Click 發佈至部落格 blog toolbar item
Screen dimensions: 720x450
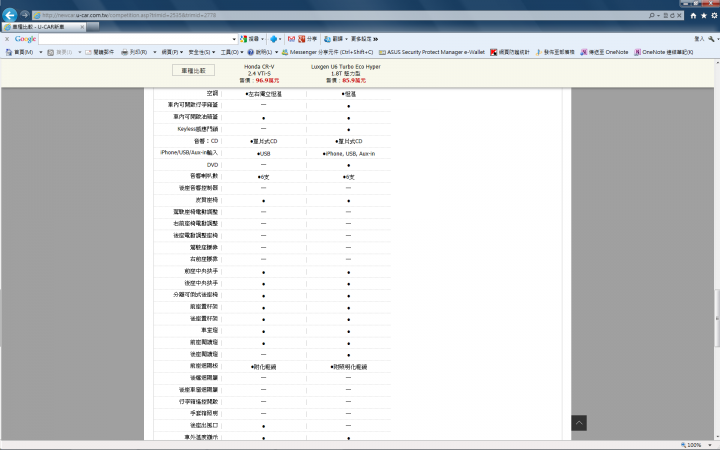pos(555,52)
